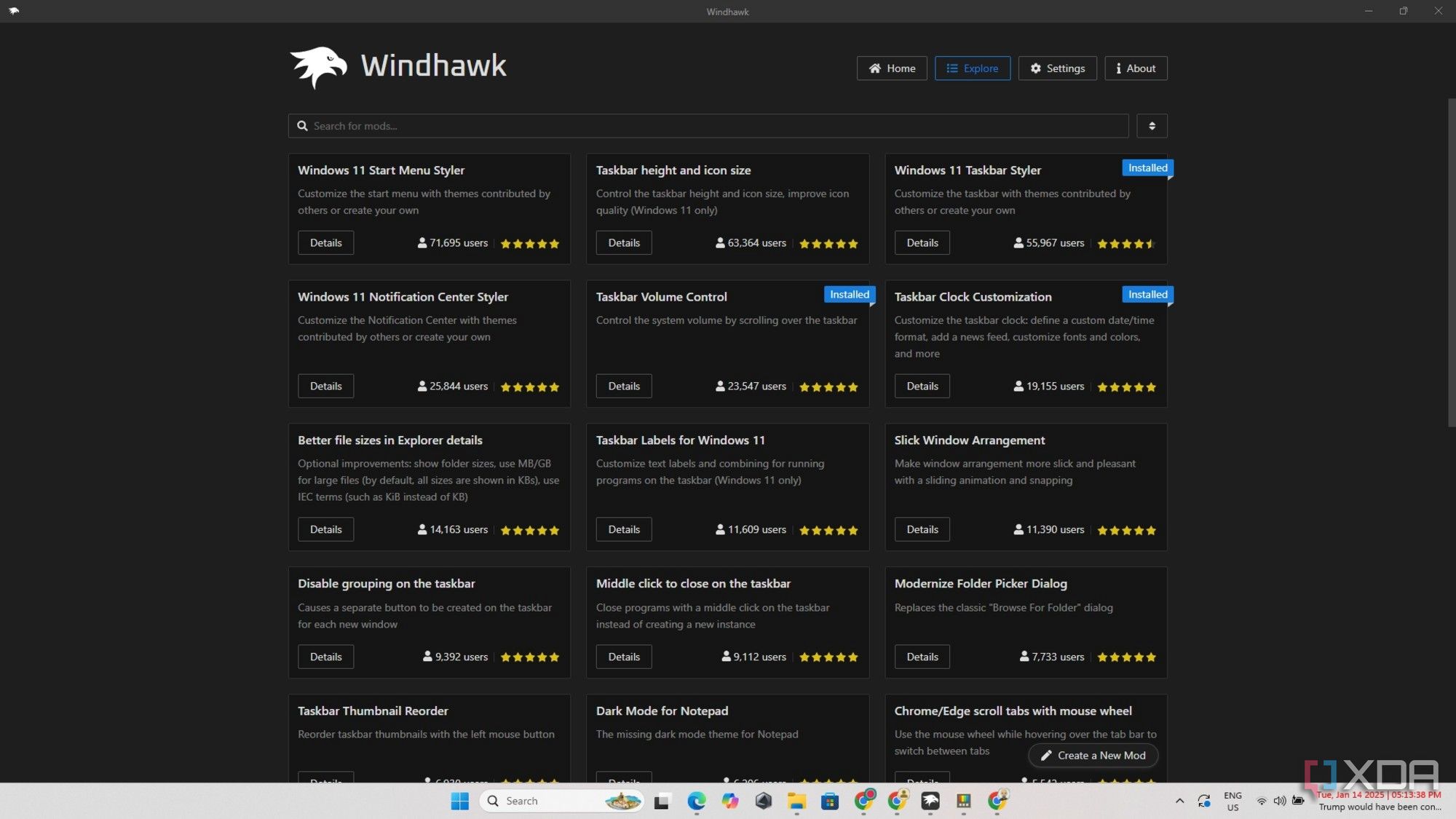Screen dimensions: 1456x819
Task: Click the search magnifier icon
Action: coord(302,125)
